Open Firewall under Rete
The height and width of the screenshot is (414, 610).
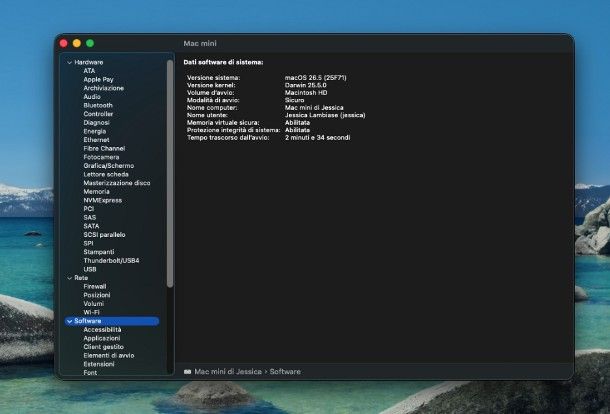pos(95,286)
